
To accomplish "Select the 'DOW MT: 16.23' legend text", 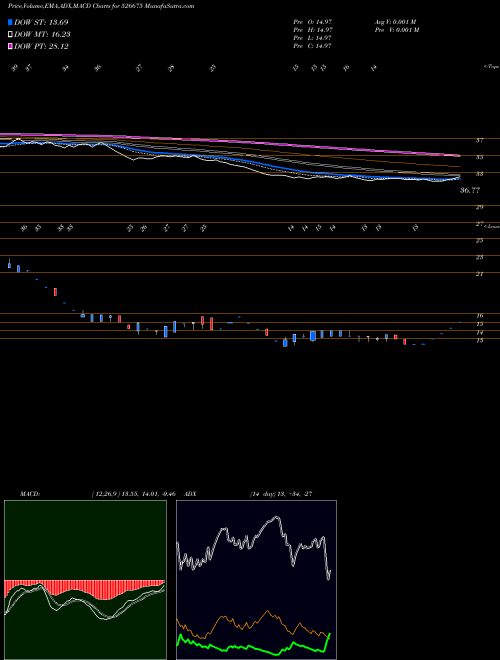I will click(x=42, y=35).
